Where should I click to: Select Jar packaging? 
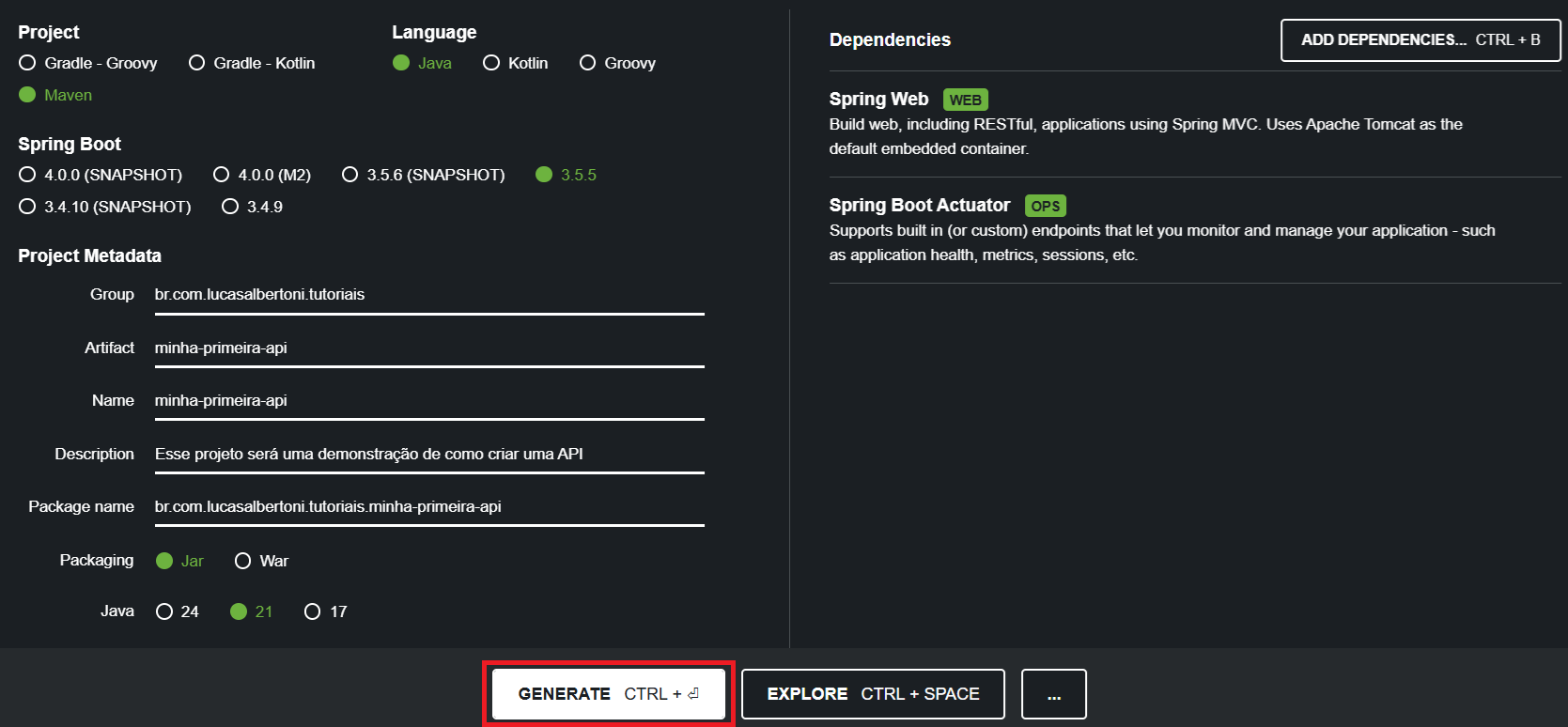179,561
